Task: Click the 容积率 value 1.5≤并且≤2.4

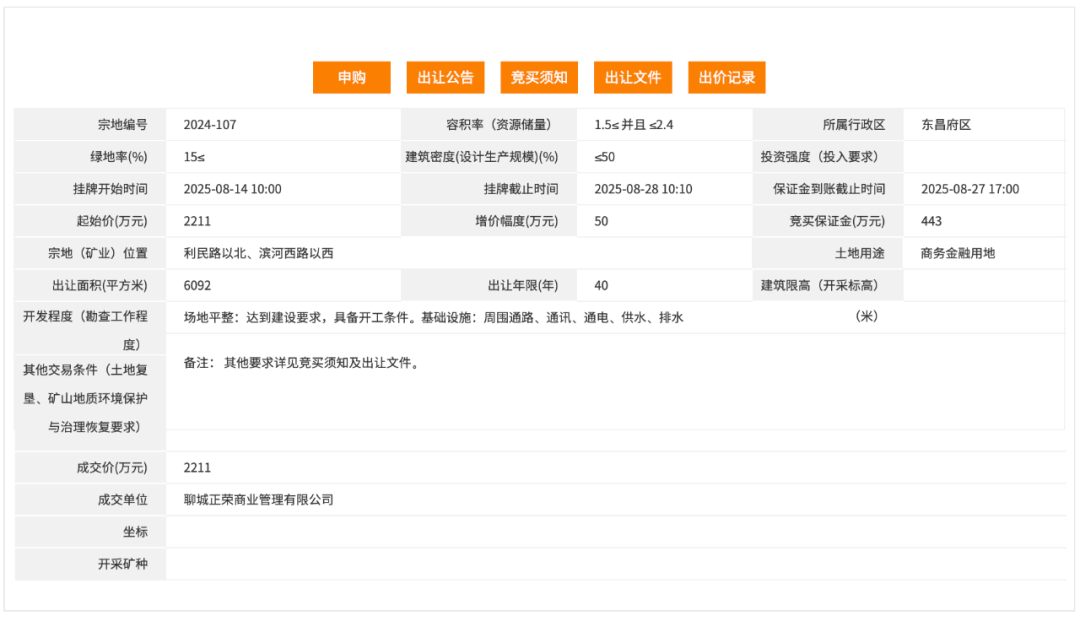Action: tap(630, 124)
